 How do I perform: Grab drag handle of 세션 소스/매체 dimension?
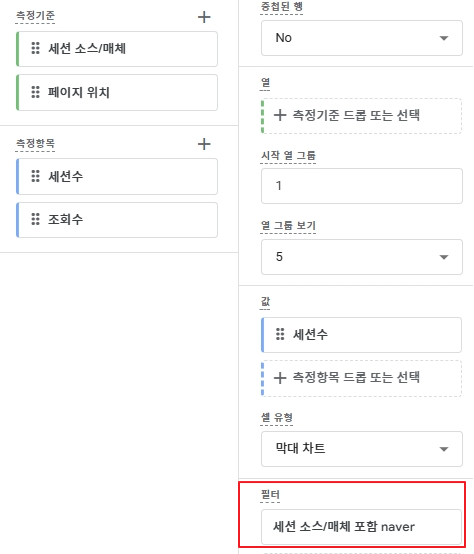point(35,48)
